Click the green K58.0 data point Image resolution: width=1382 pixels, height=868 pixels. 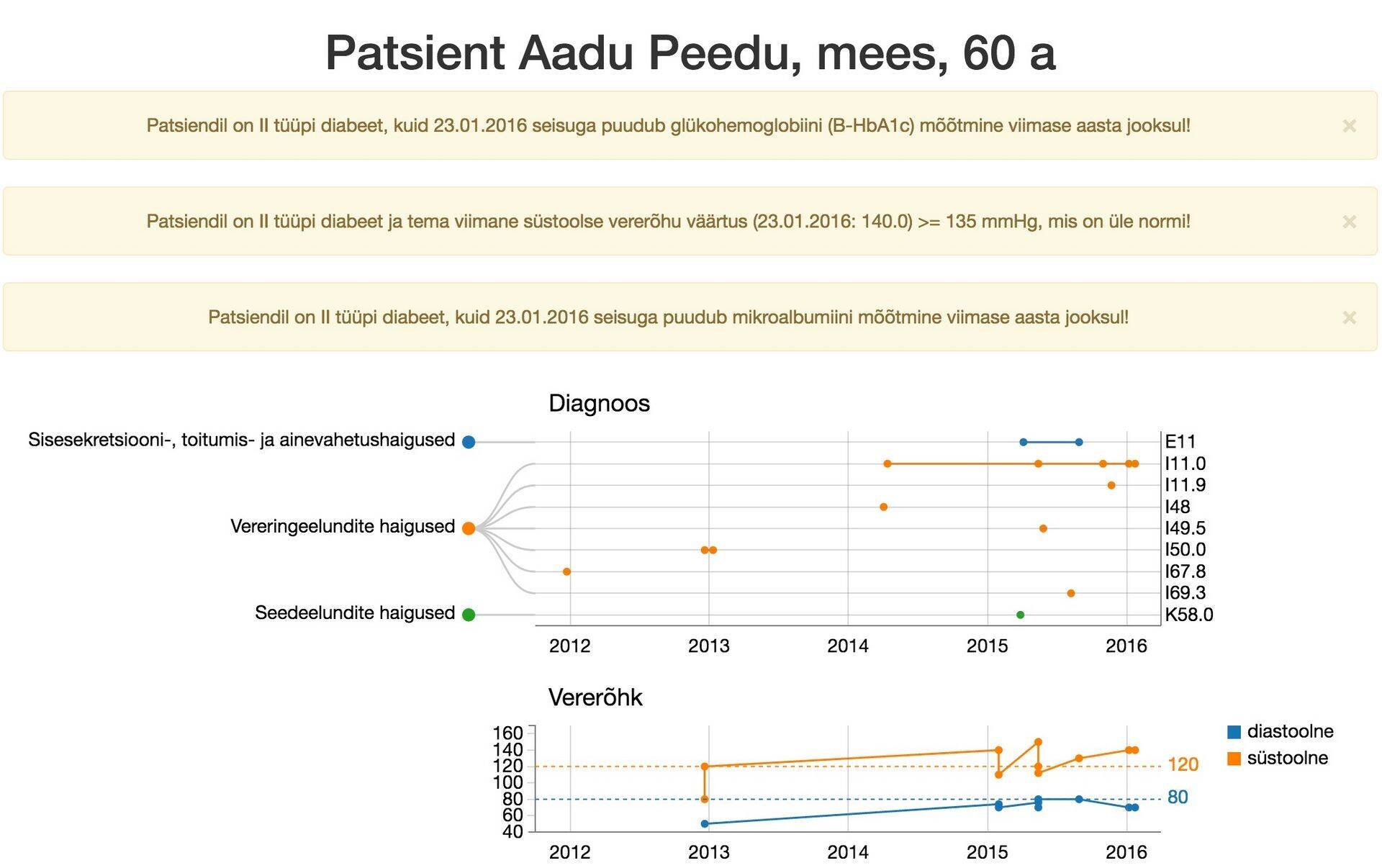1020,615
